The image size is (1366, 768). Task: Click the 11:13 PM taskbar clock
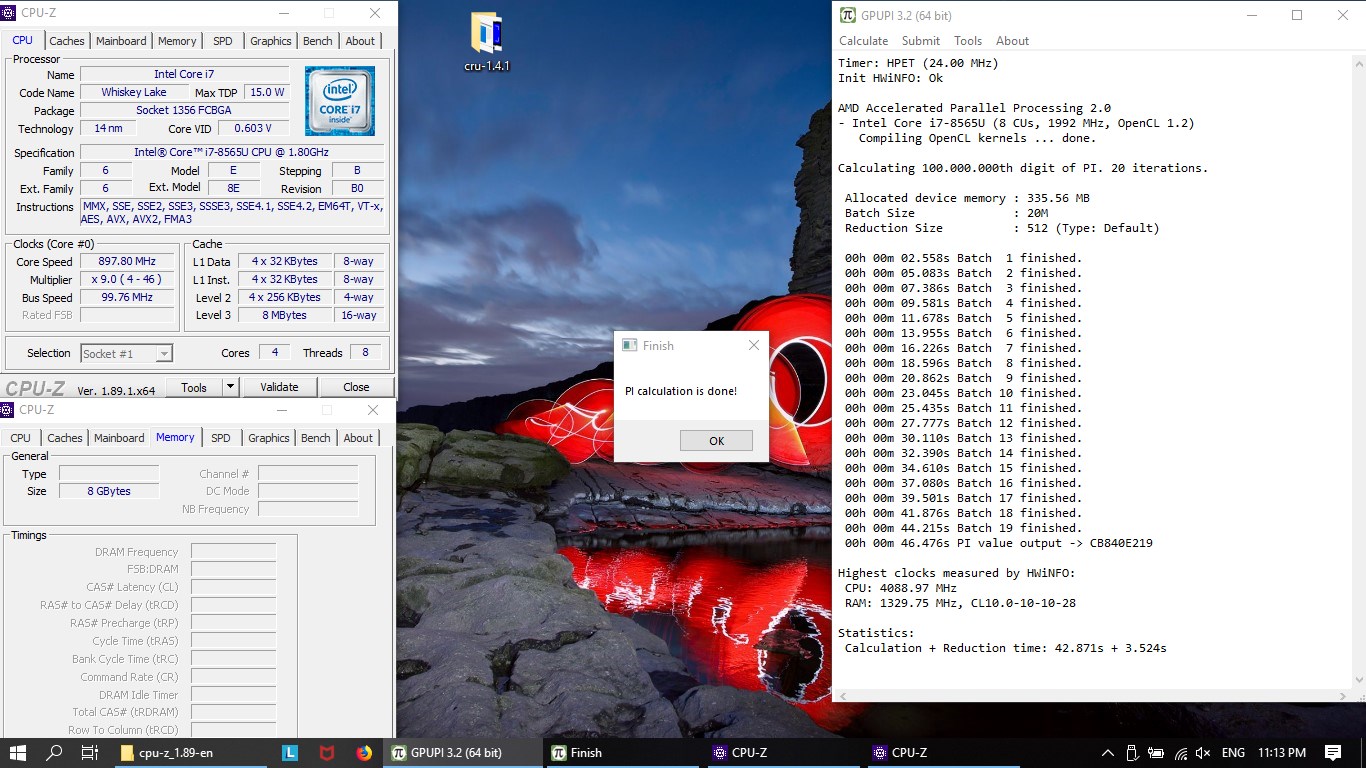click(1282, 753)
